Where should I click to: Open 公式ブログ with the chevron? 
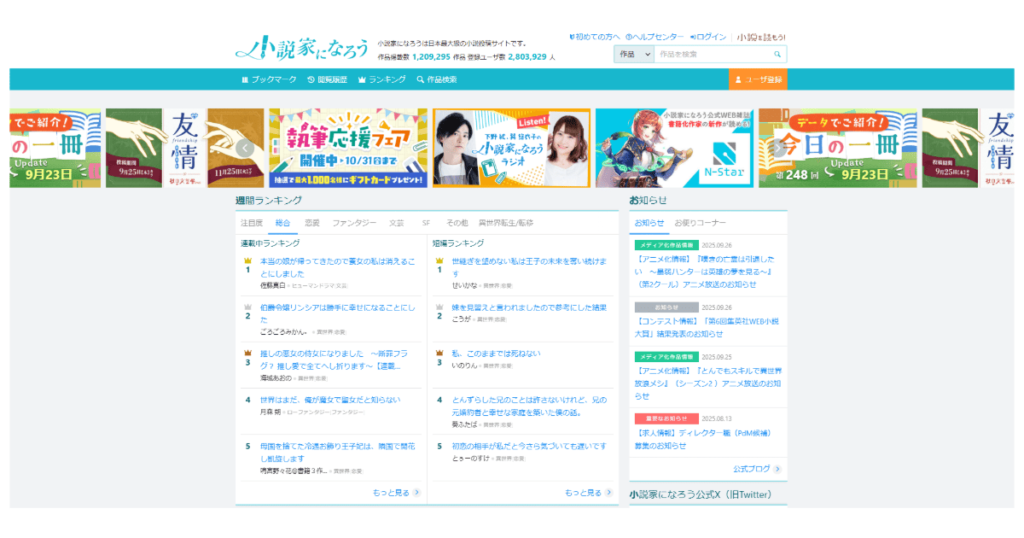click(756, 468)
